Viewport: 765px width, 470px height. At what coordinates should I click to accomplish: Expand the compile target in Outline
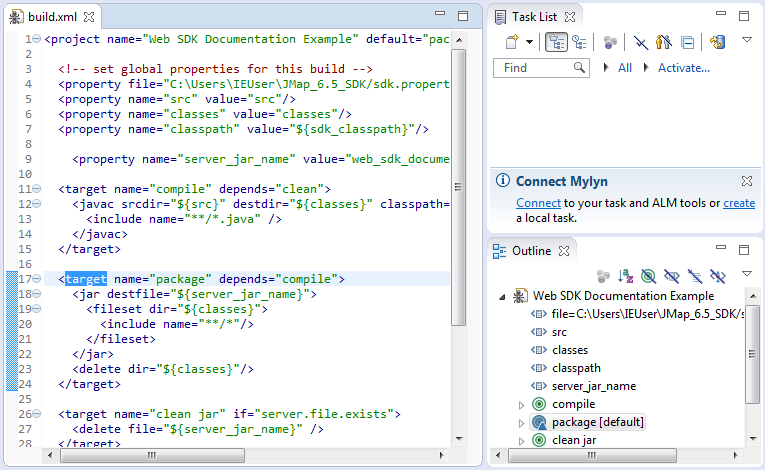pyautogui.click(x=520, y=404)
